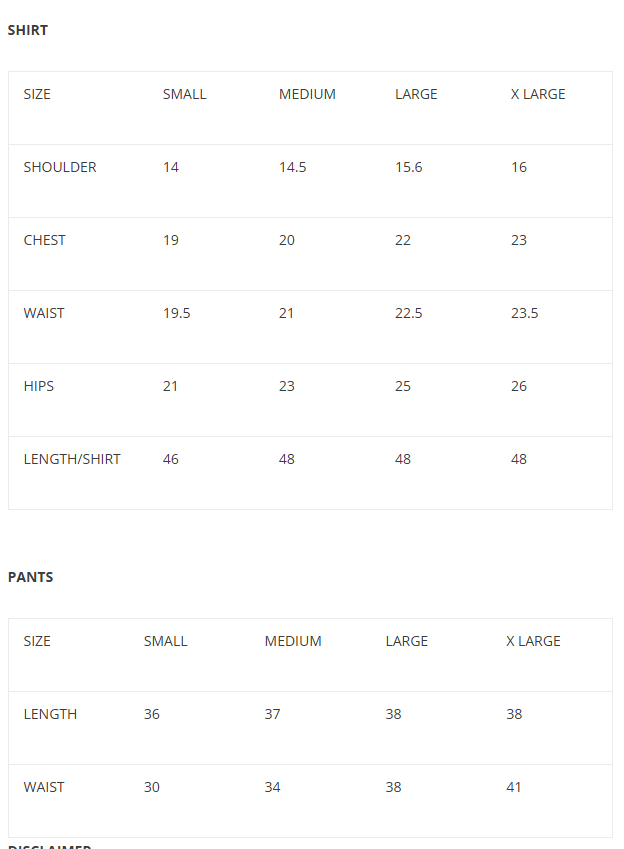624x849 pixels.
Task: Select the shirt waist value 23.5
Action: pyautogui.click(x=524, y=313)
